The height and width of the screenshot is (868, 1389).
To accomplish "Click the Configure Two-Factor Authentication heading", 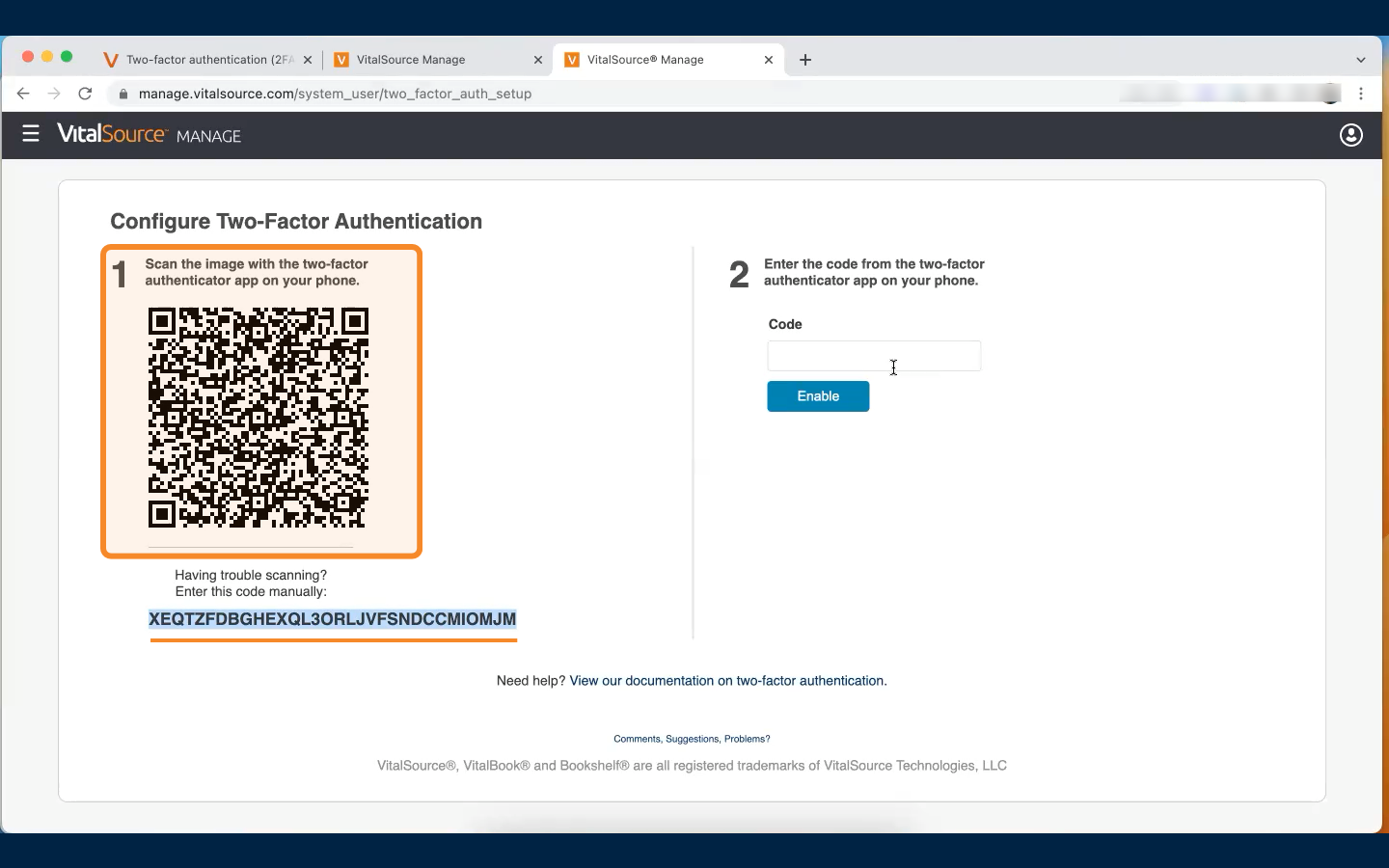I will click(296, 221).
